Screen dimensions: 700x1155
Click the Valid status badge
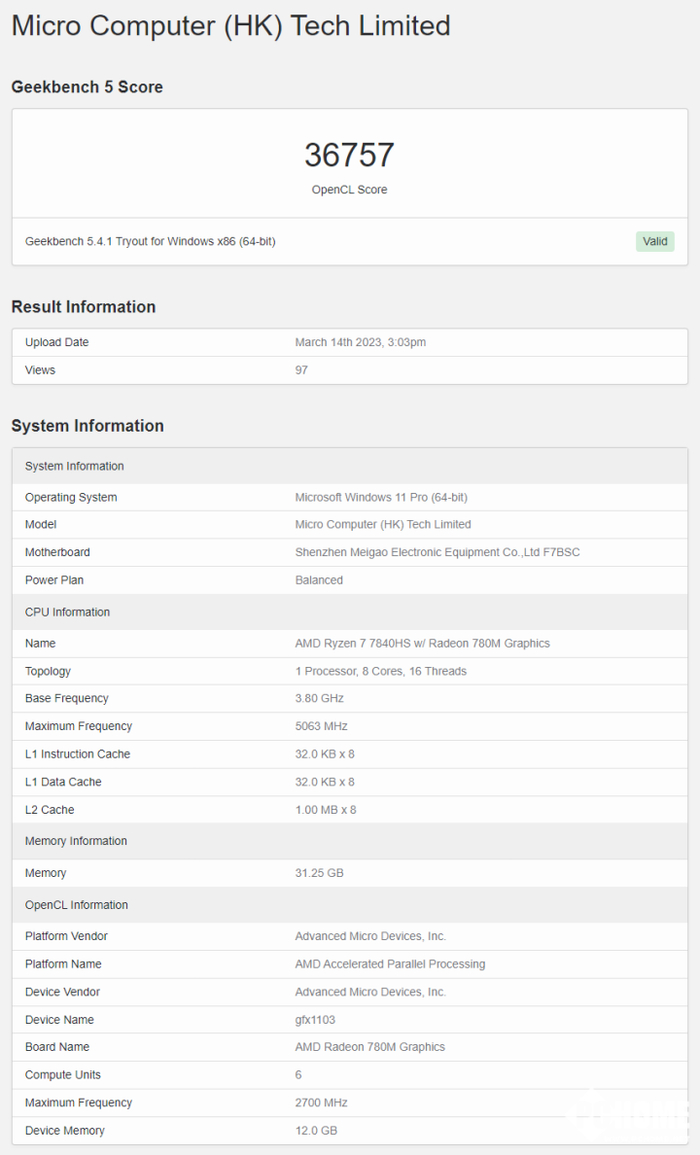pos(655,241)
